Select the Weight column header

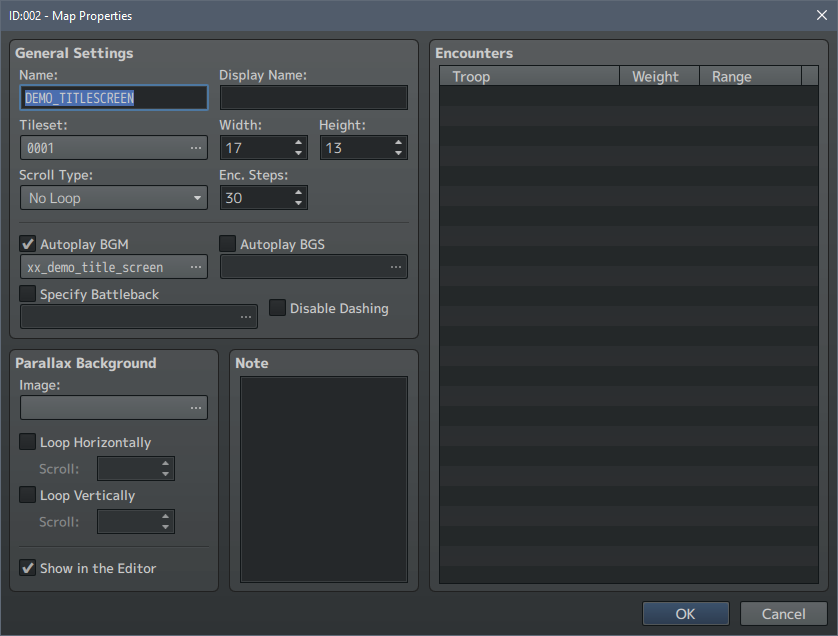659,76
